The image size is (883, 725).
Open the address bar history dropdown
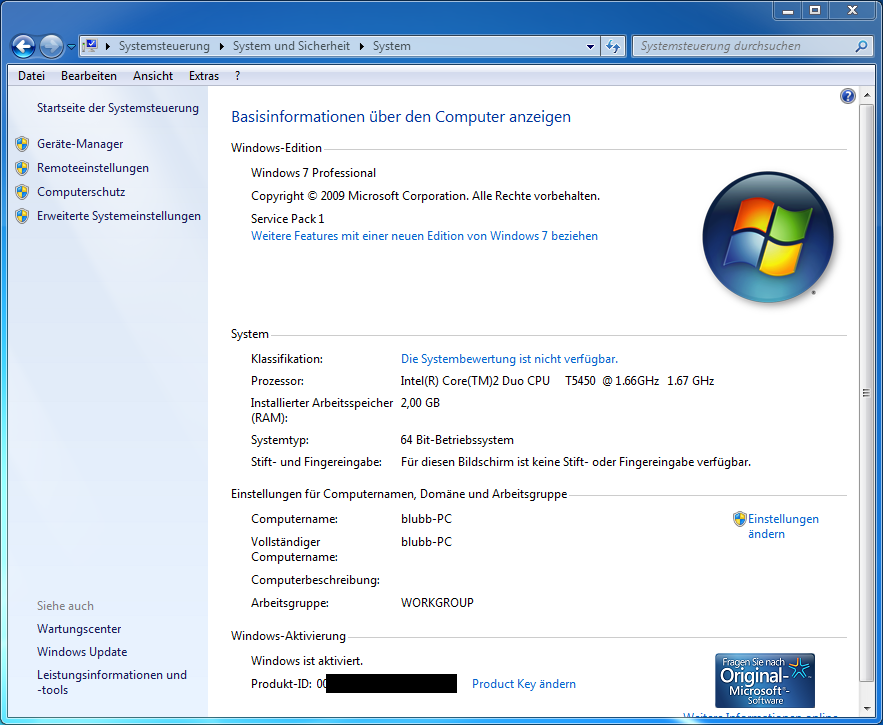point(590,47)
